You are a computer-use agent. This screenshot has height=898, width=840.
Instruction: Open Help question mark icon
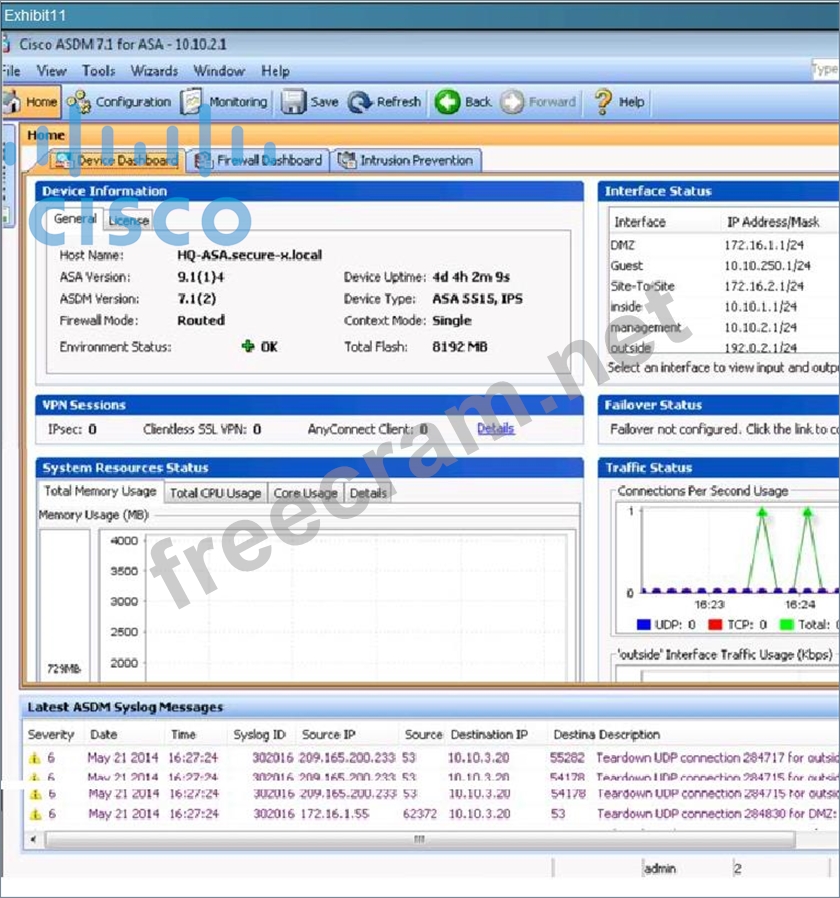[603, 102]
